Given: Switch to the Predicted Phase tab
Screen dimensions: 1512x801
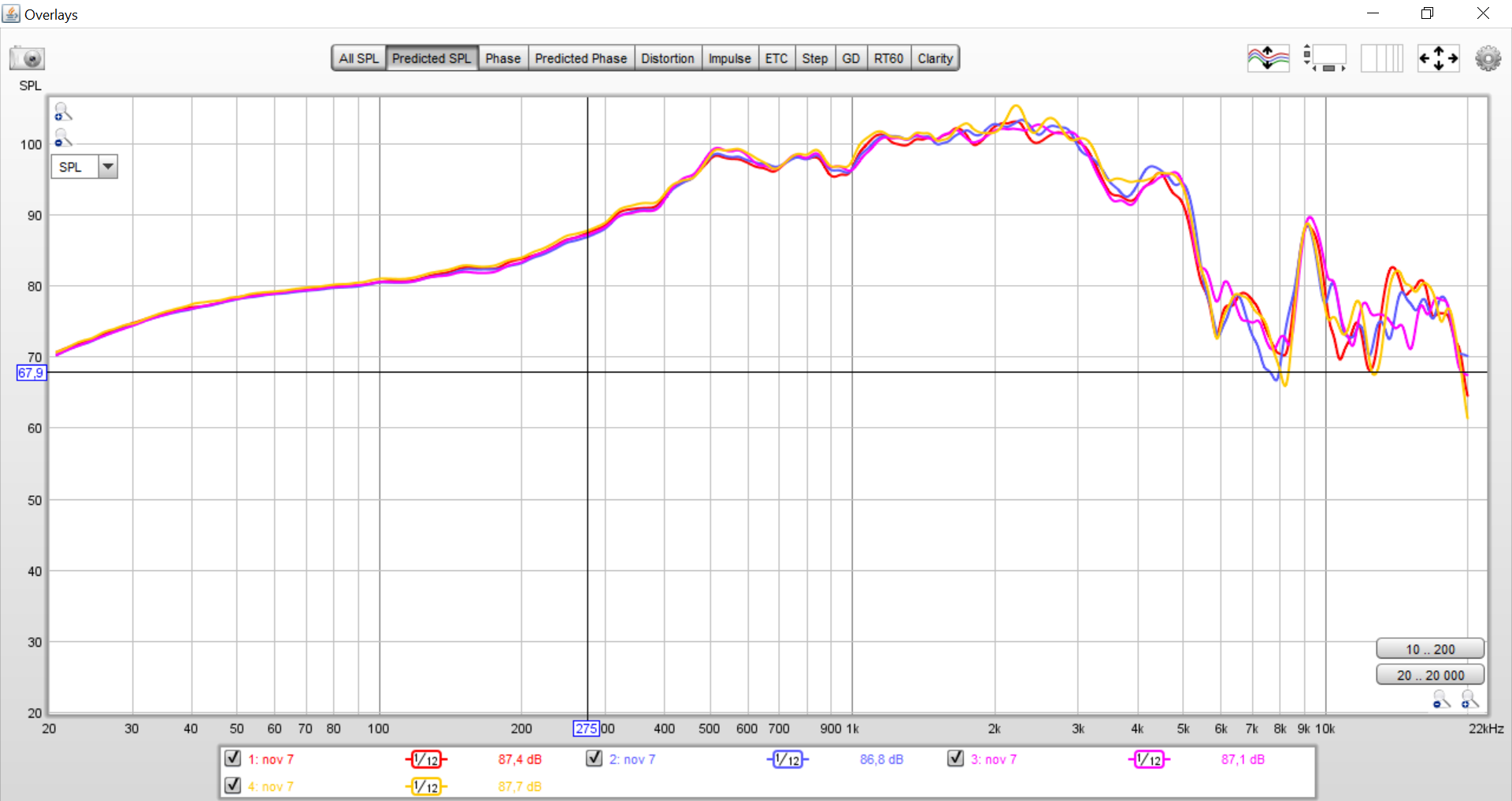Looking at the screenshot, I should pos(581,58).
